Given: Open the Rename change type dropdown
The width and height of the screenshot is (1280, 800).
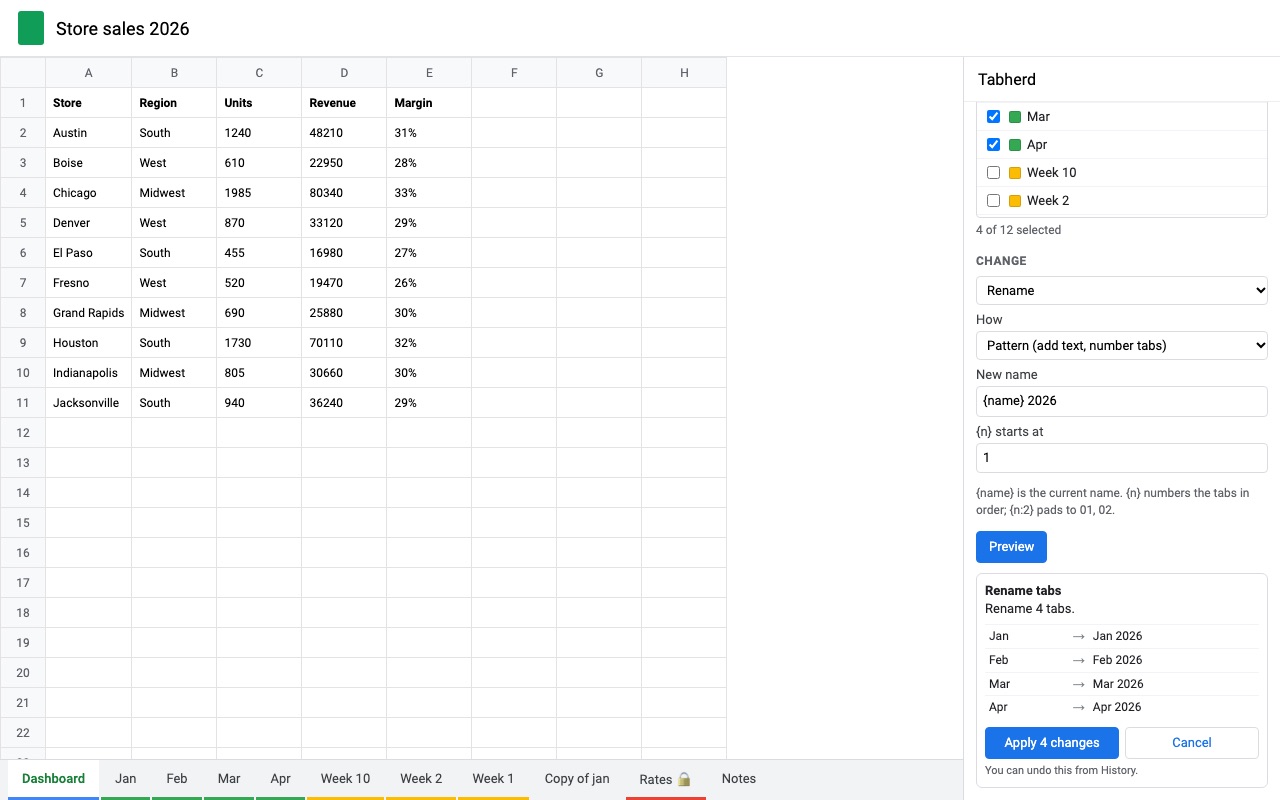Looking at the screenshot, I should coord(1122,290).
